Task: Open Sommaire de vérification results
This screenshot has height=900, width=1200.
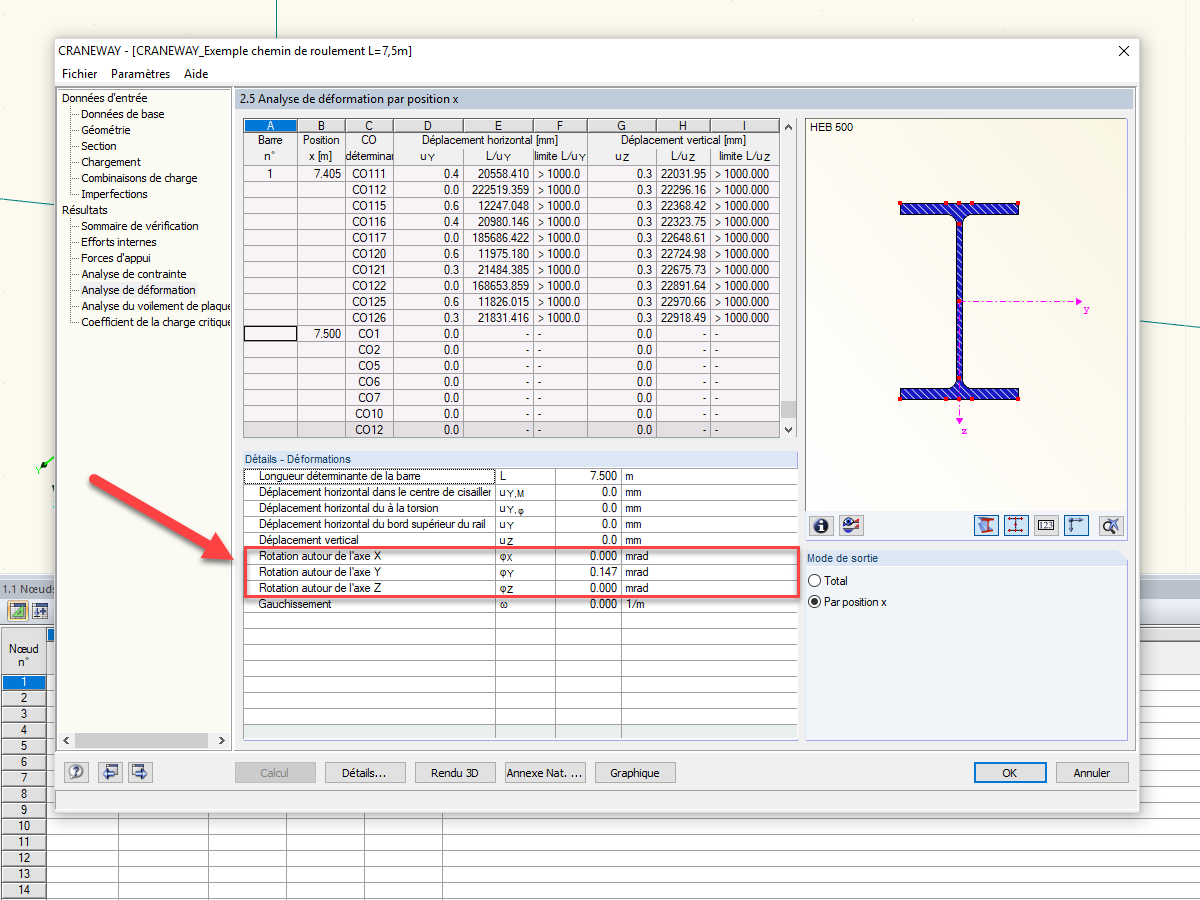Action: [x=140, y=226]
